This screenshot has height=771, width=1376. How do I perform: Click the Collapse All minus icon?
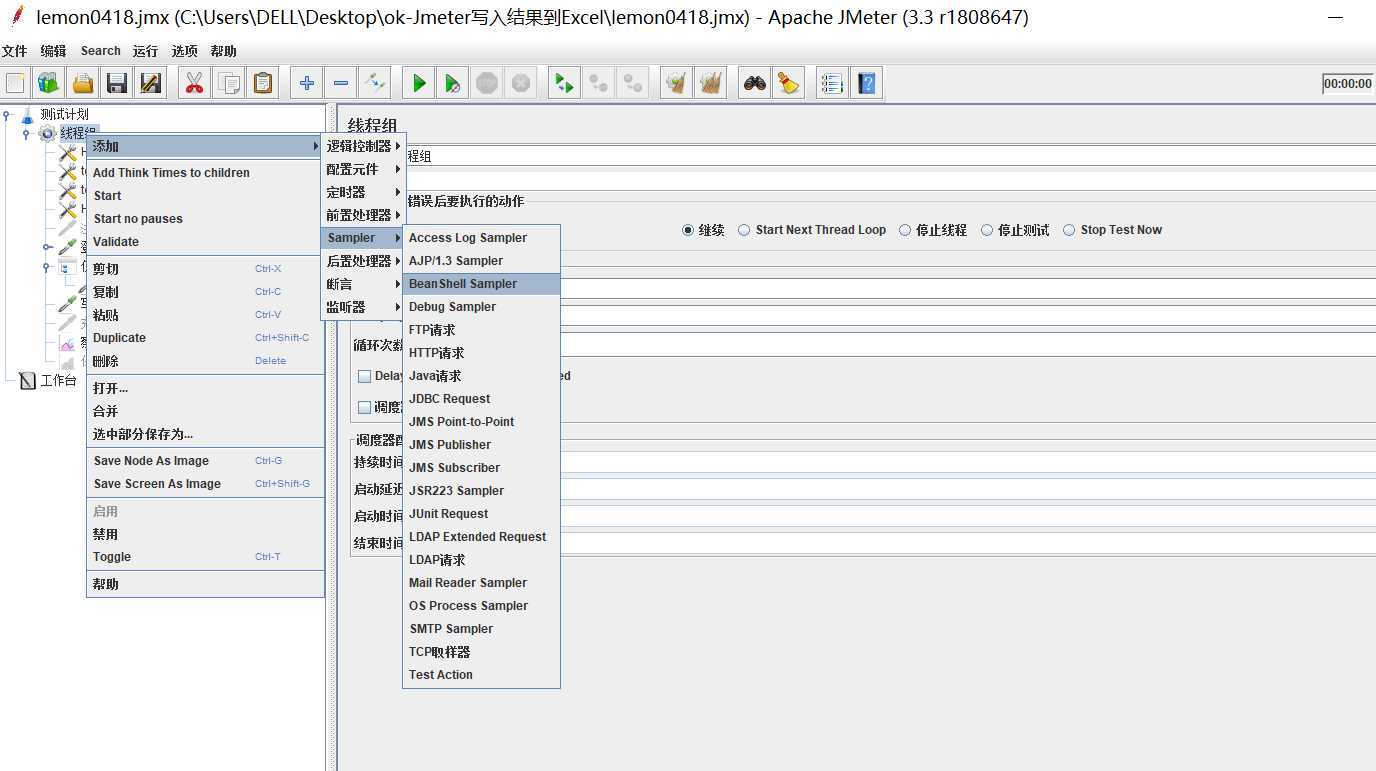341,83
